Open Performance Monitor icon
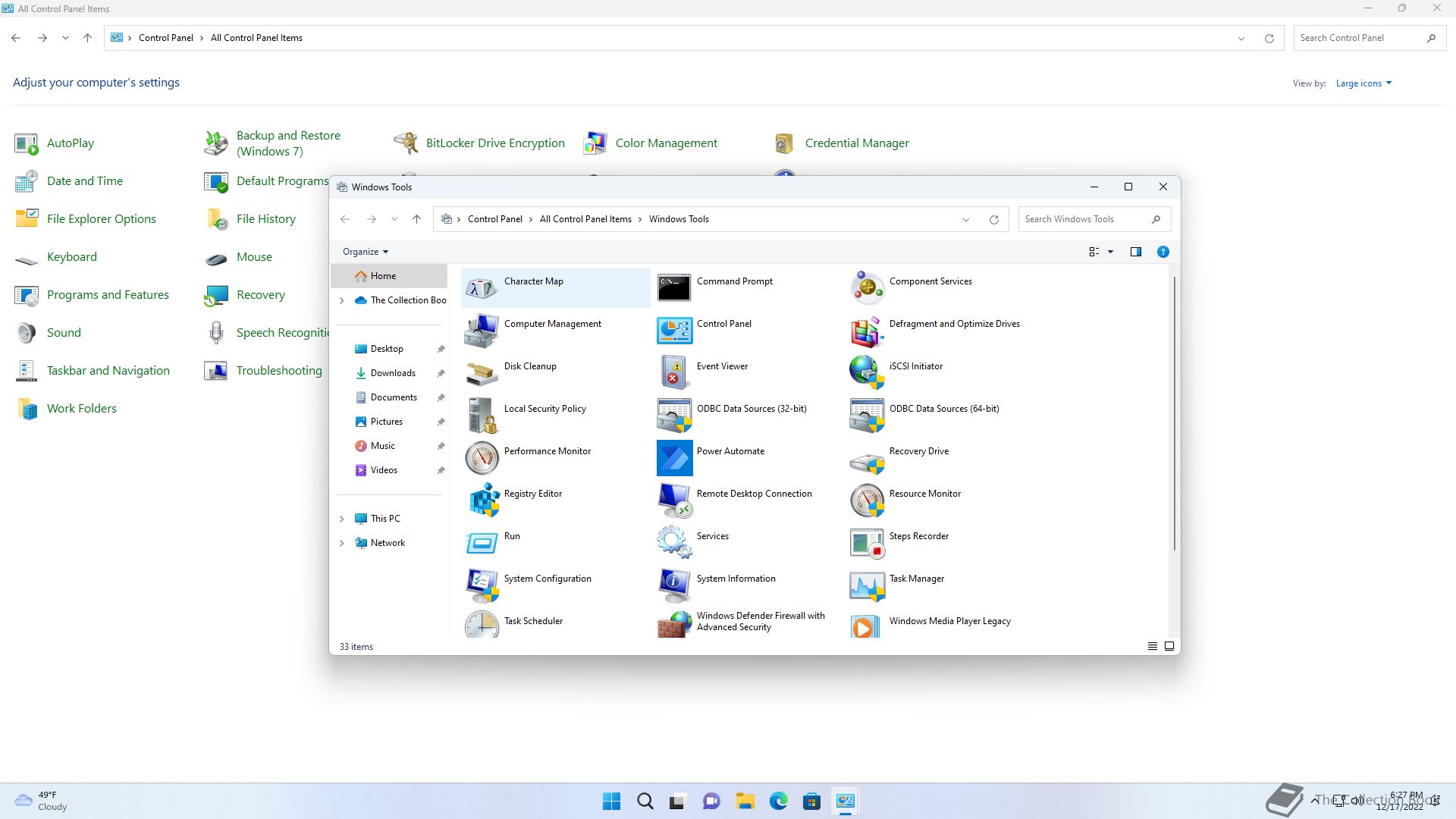The height and width of the screenshot is (819, 1456). 482,458
